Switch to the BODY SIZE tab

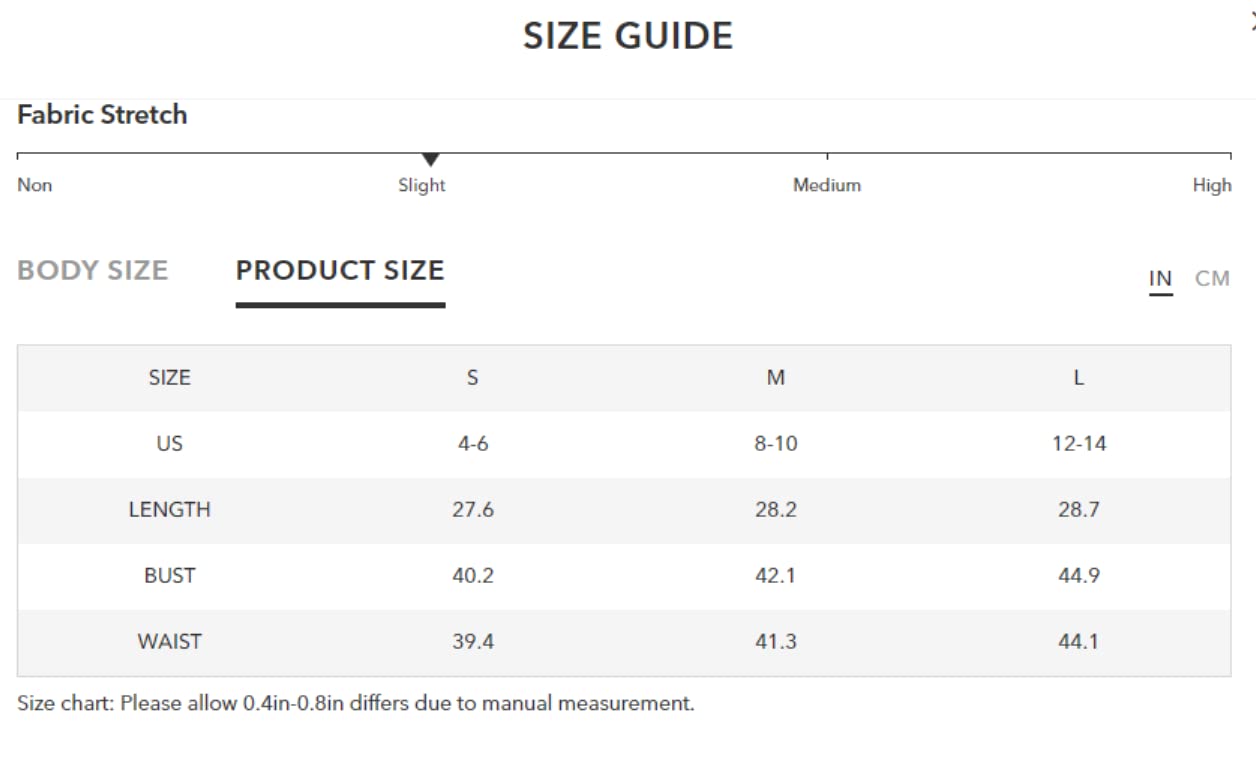93,271
